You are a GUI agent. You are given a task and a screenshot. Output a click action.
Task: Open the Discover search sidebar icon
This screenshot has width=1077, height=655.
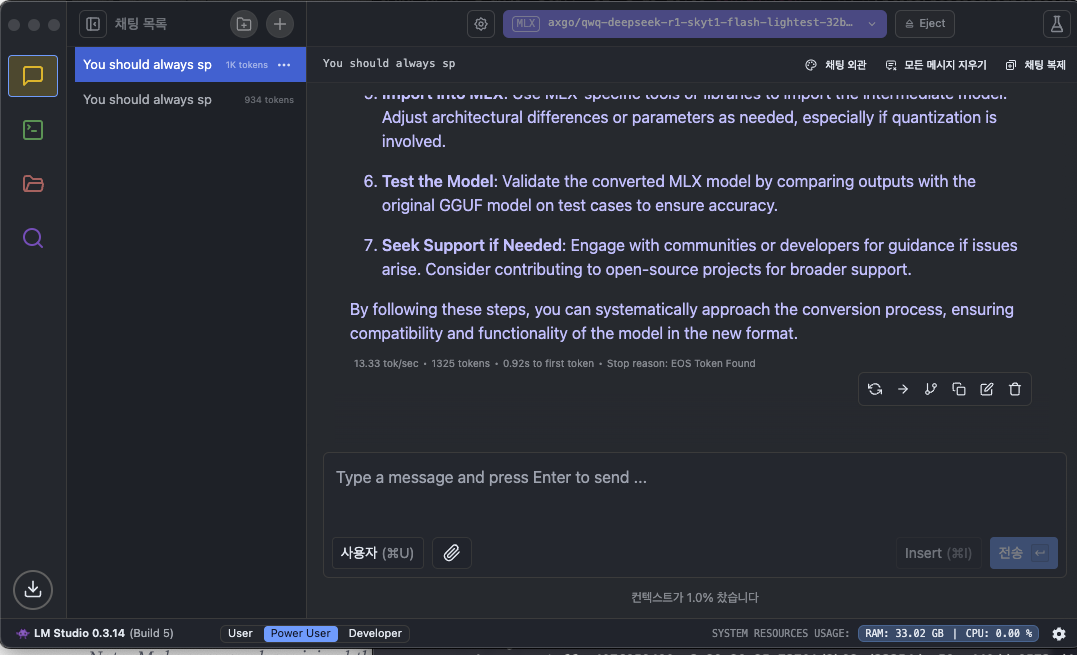pyautogui.click(x=33, y=238)
